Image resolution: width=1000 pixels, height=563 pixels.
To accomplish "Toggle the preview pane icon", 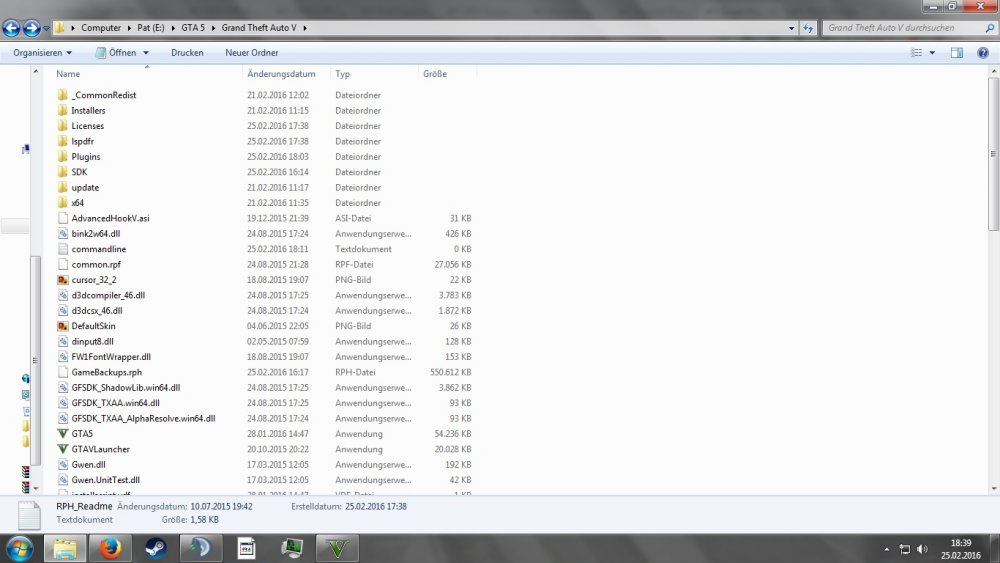I will click(957, 53).
